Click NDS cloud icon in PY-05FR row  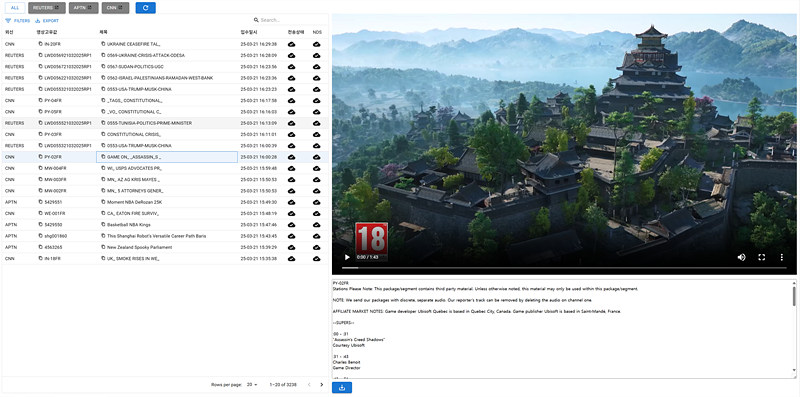(316, 112)
